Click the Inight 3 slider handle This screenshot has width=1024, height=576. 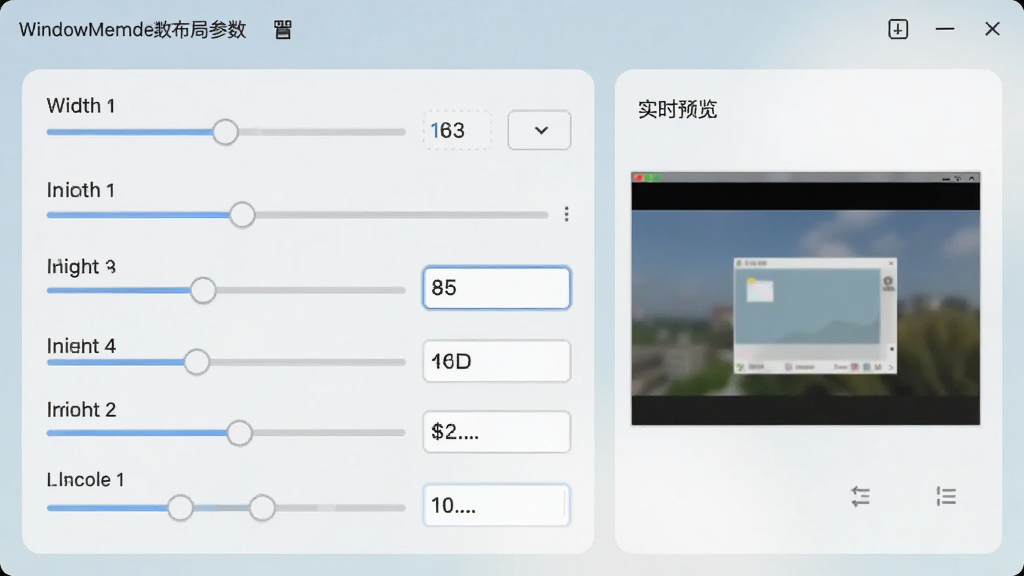(x=203, y=291)
